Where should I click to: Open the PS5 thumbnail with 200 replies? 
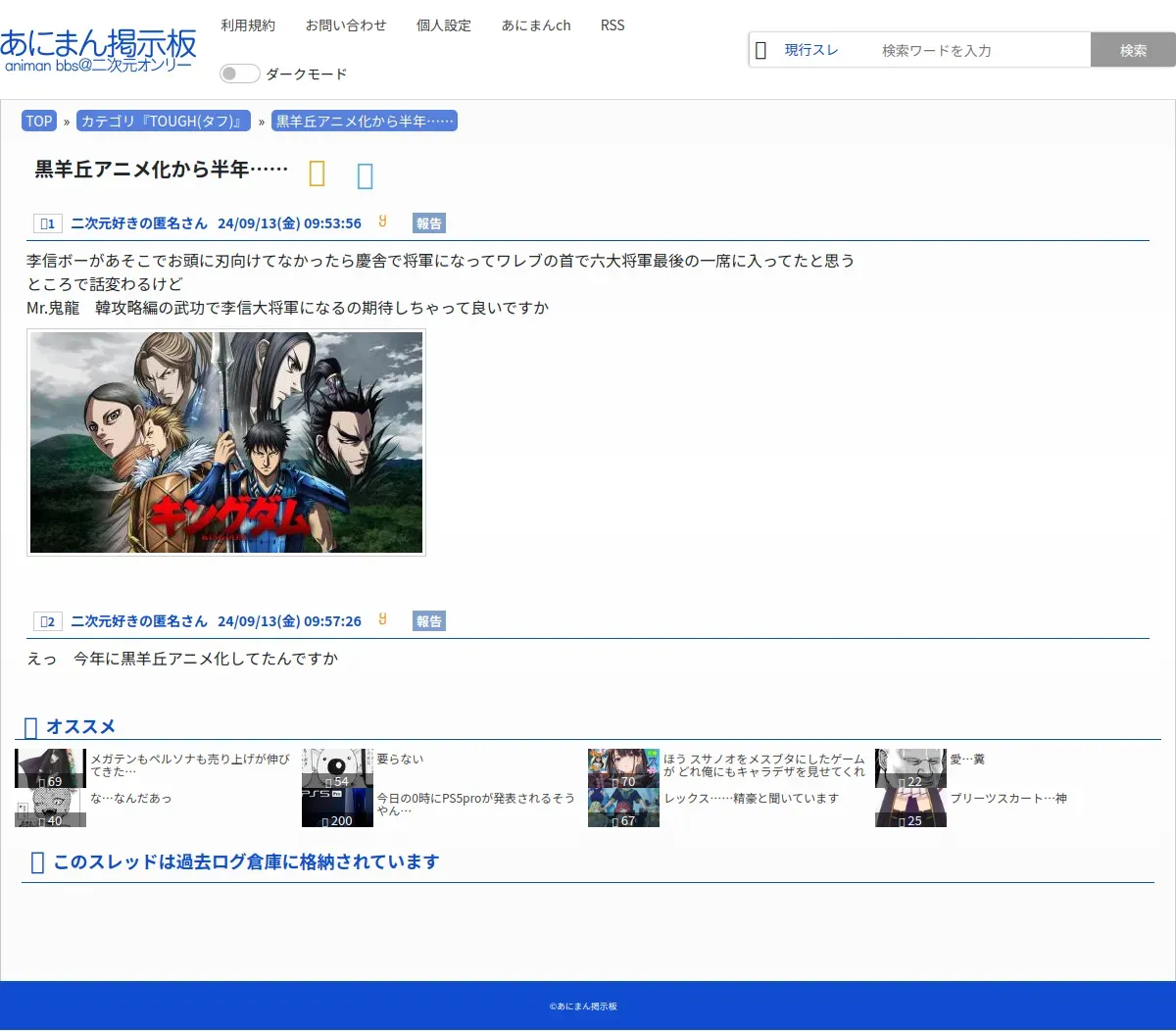[337, 808]
